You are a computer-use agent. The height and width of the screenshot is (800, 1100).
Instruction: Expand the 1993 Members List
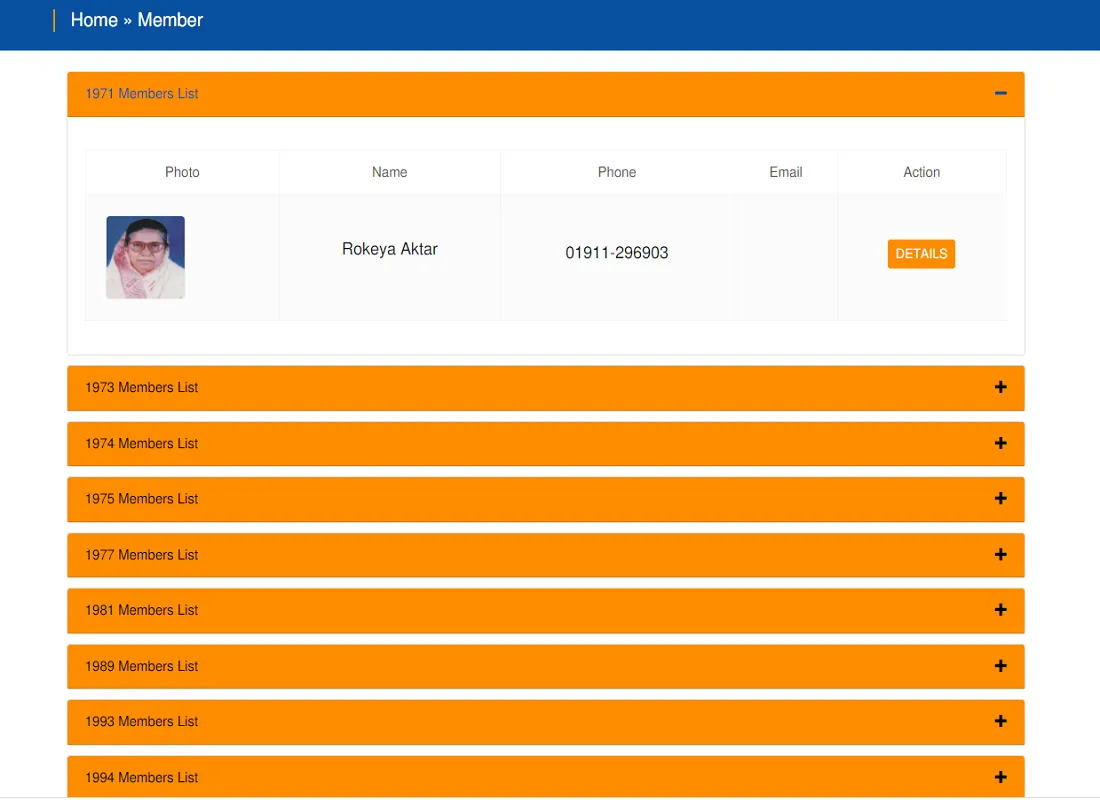[x=546, y=722]
